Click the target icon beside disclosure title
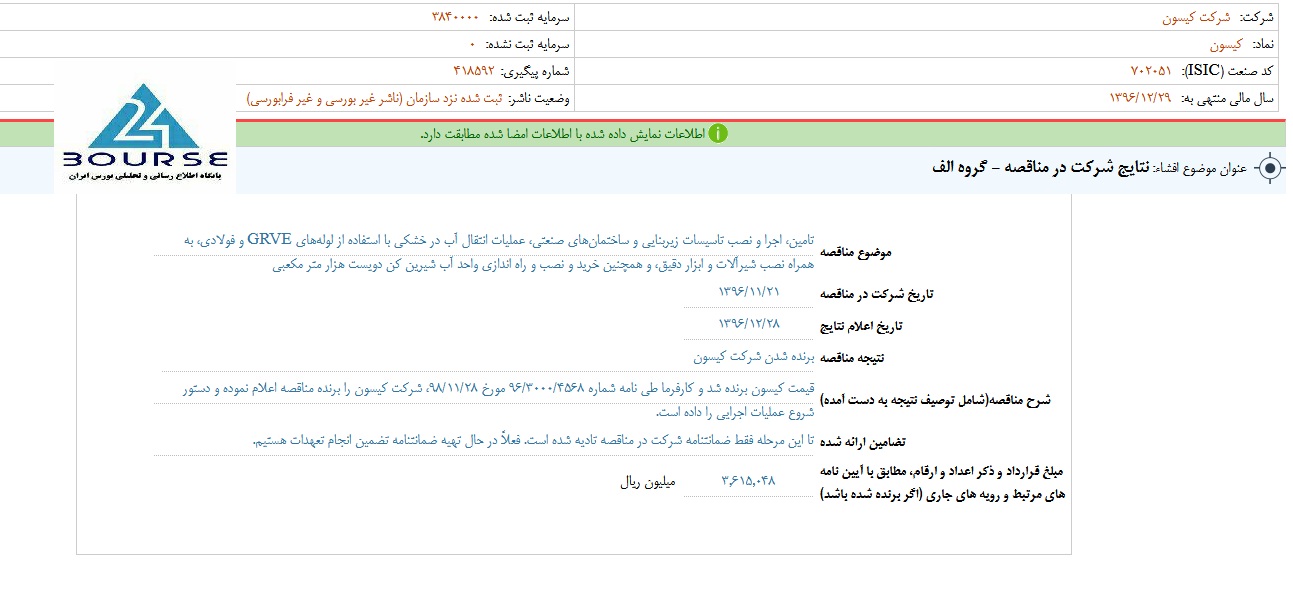This screenshot has height=589, width=1293. 1269,168
